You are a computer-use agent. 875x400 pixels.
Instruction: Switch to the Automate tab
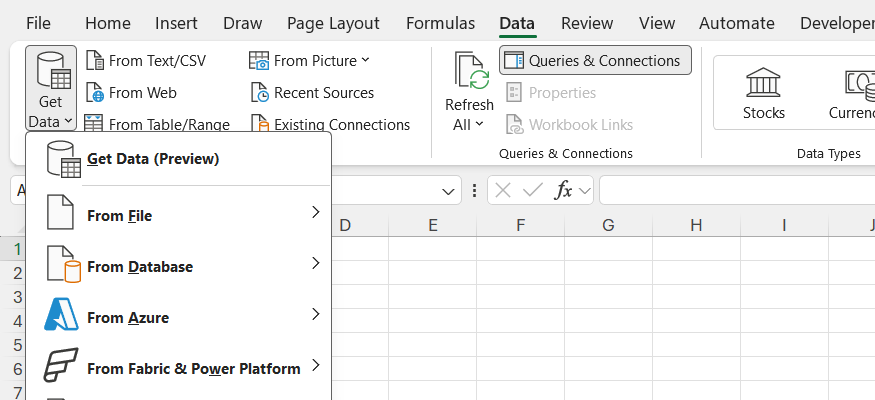[737, 23]
